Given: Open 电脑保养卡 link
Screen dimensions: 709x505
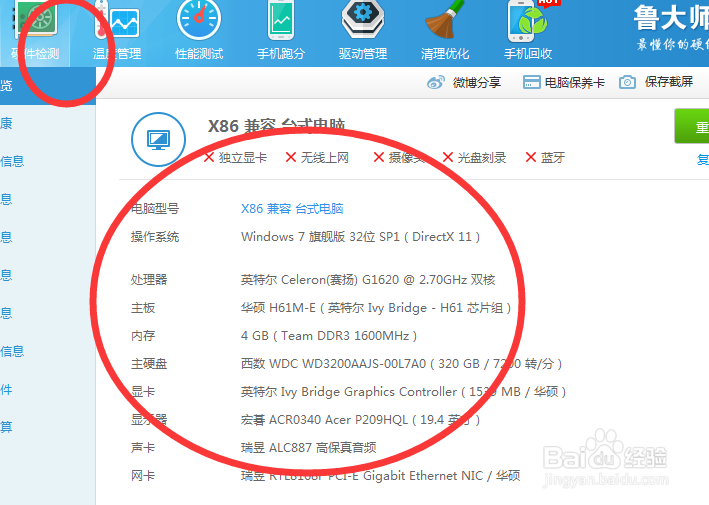Looking at the screenshot, I should [574, 82].
